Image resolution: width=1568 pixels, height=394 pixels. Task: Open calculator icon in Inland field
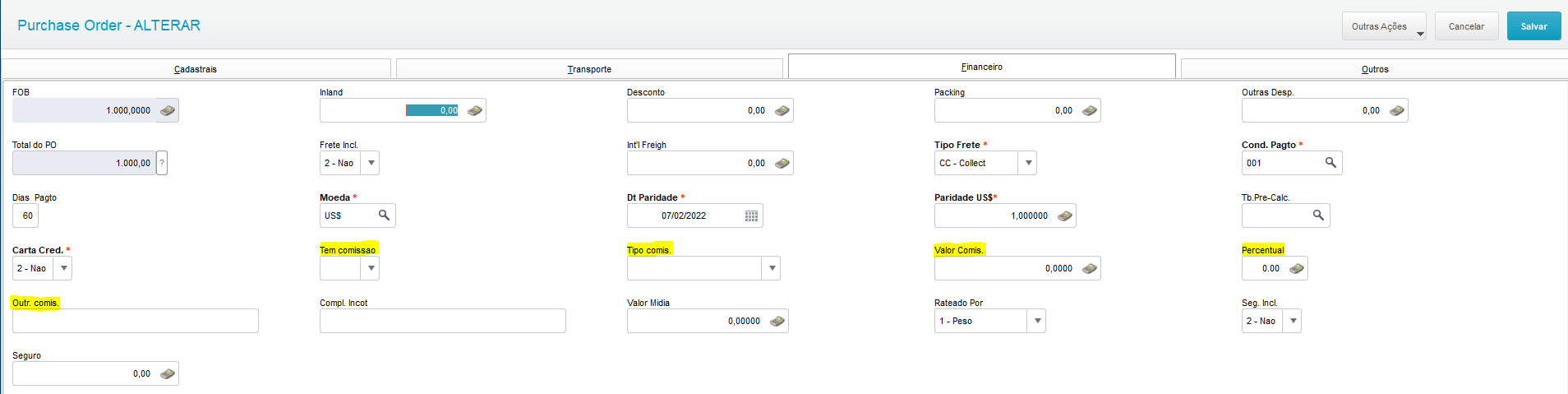pos(475,110)
